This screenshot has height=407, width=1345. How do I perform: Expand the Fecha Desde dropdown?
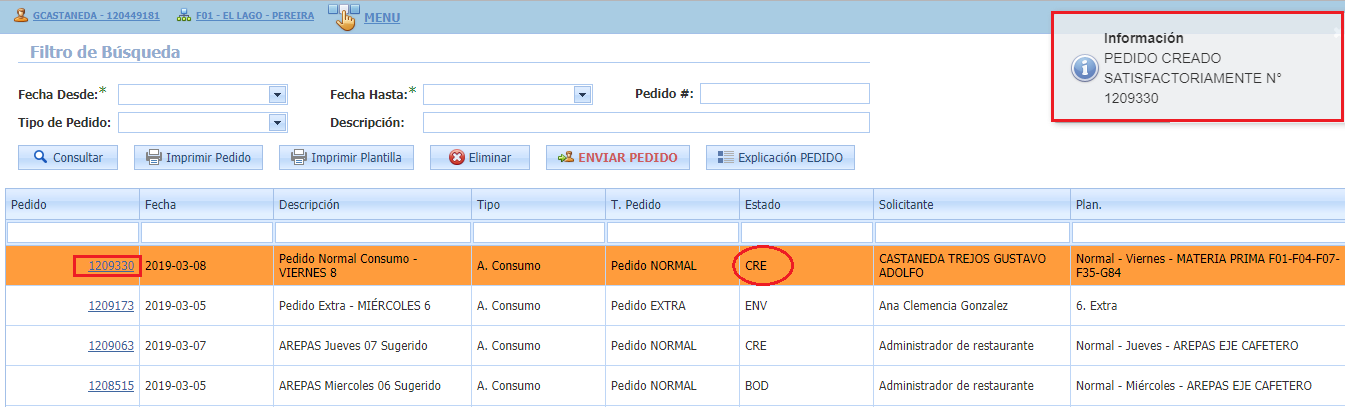[278, 94]
